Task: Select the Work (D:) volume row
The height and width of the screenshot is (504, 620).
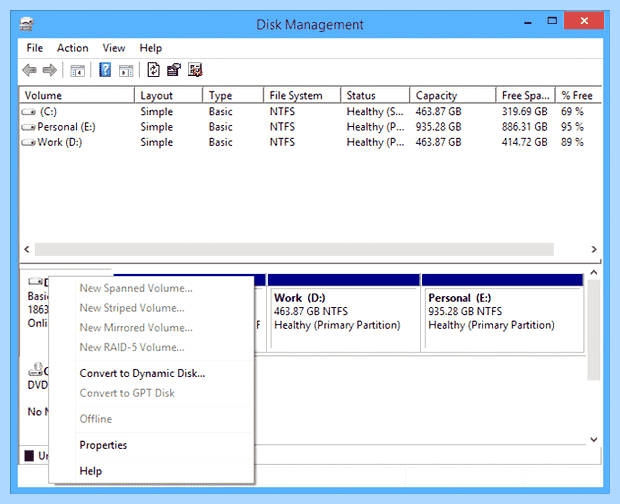Action: (310, 142)
